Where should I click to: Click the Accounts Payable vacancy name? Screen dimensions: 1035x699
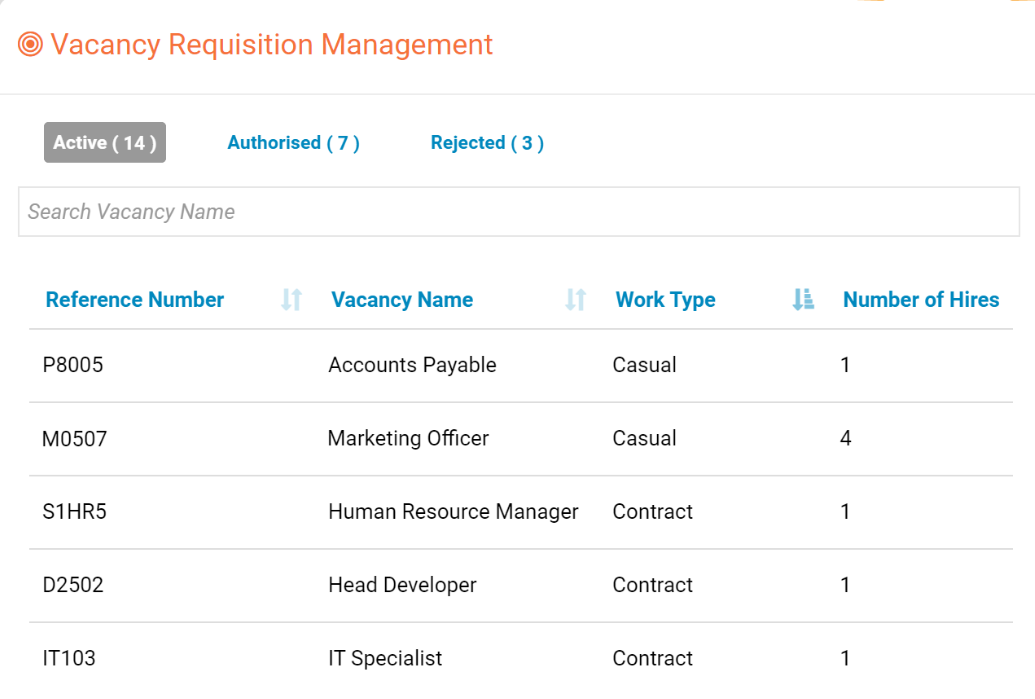[412, 365]
